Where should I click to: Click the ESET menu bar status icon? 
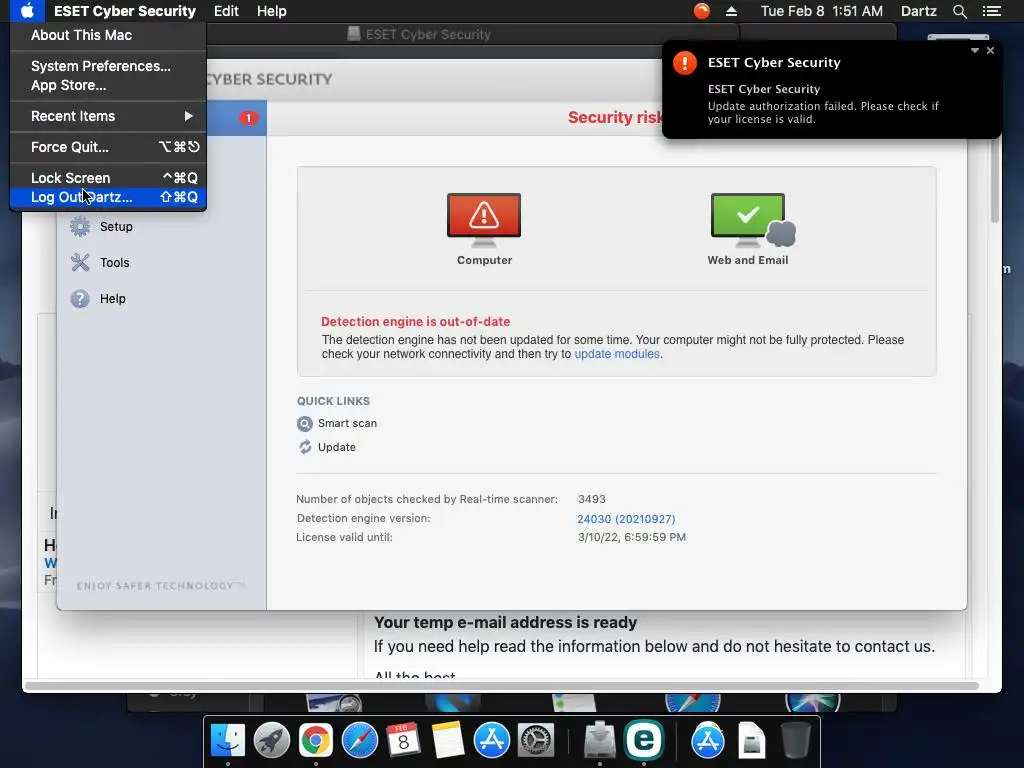pos(701,11)
